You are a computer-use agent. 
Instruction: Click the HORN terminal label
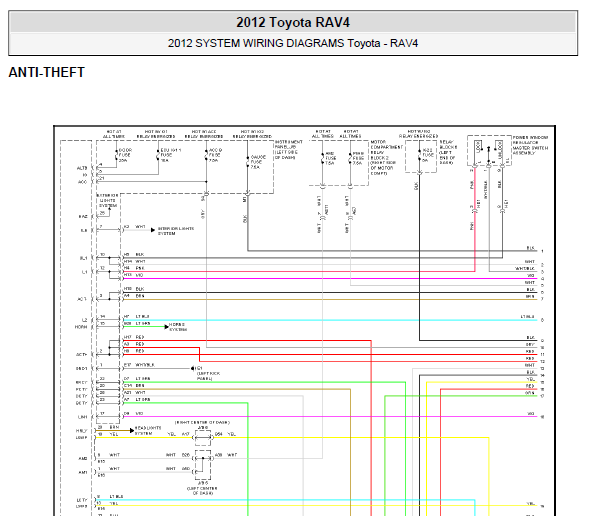(81, 327)
